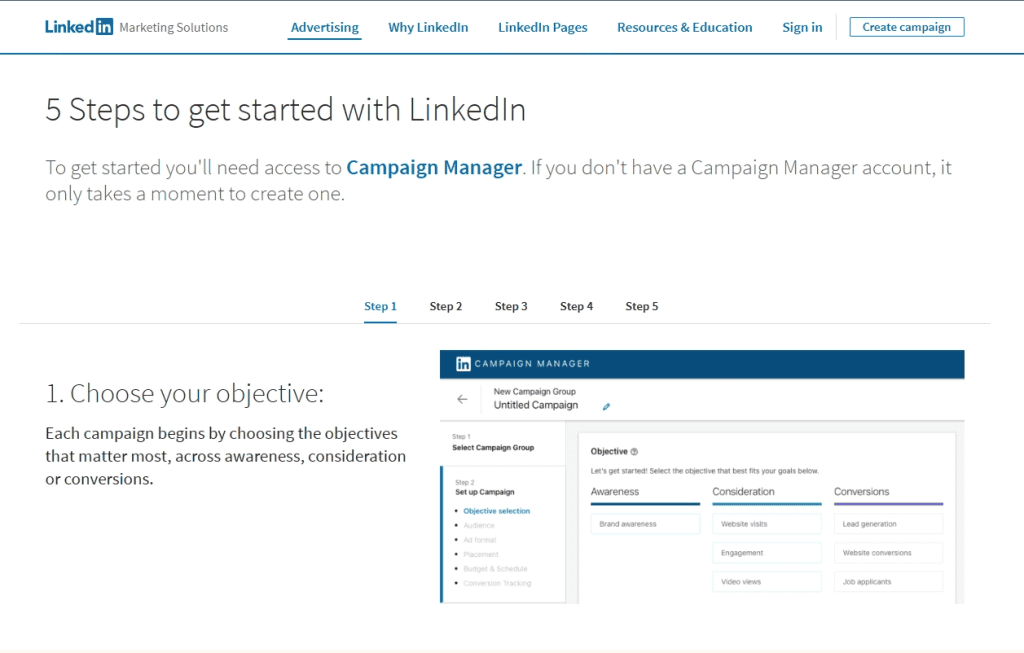The image size is (1024, 653).
Task: Select the Step 1 tab
Action: pyautogui.click(x=380, y=306)
